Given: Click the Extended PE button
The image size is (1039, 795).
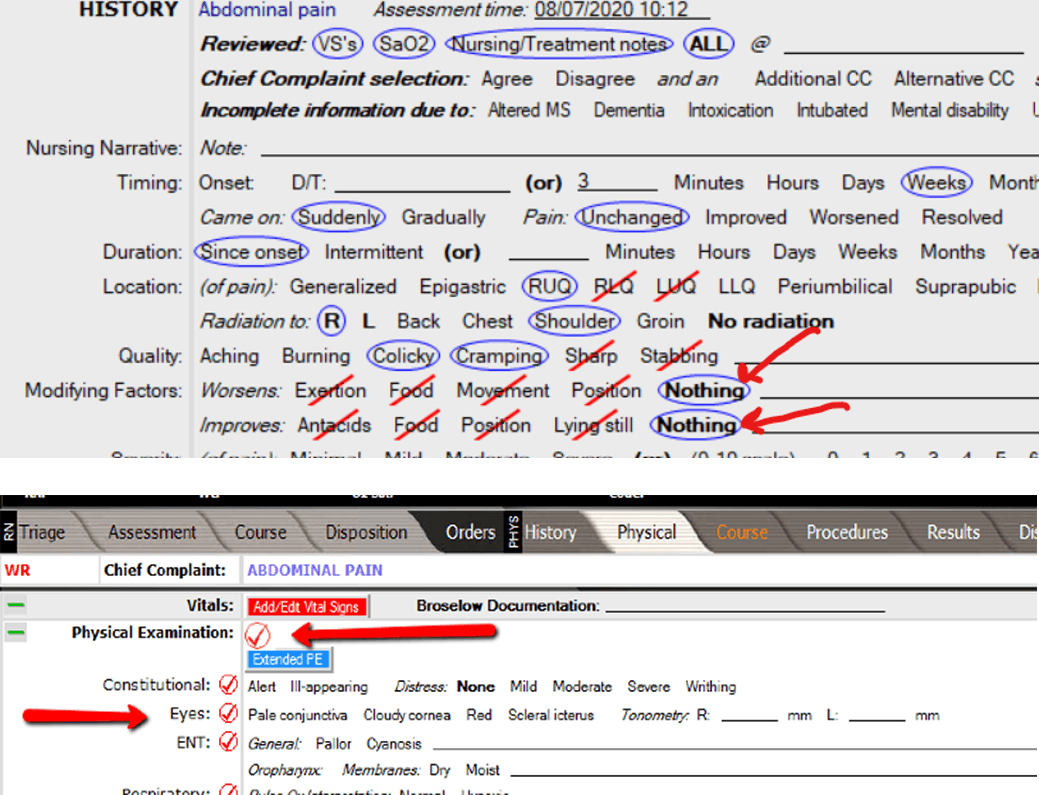Looking at the screenshot, I should [288, 660].
